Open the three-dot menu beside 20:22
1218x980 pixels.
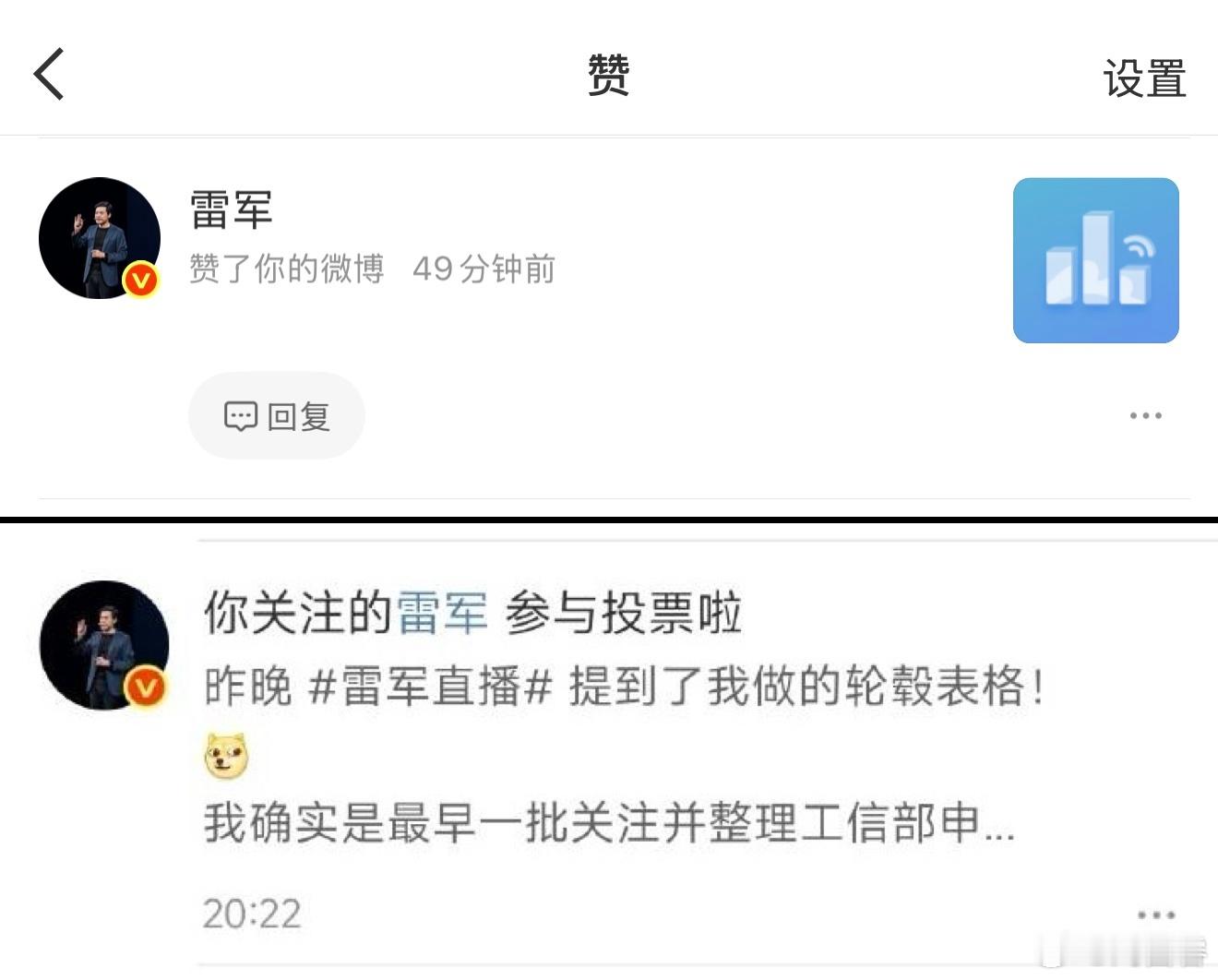[x=1156, y=914]
